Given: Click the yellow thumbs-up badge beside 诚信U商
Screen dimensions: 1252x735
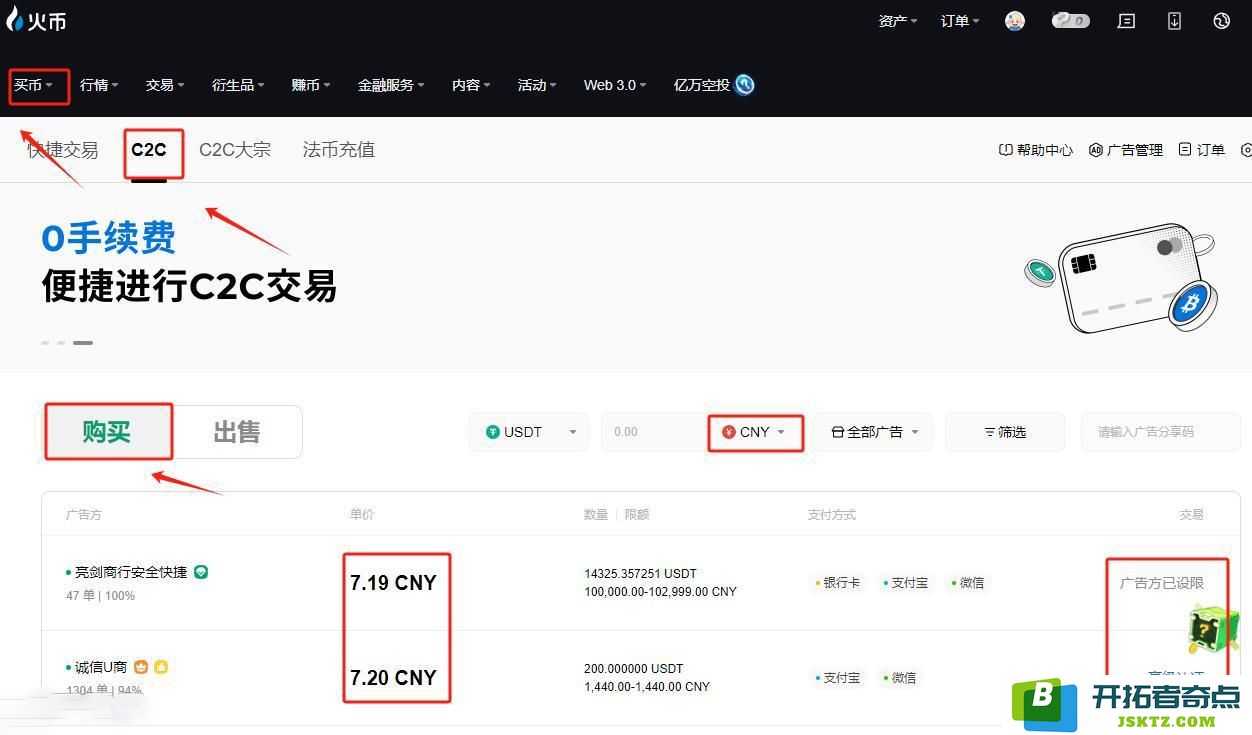Looking at the screenshot, I should pyautogui.click(x=161, y=667).
